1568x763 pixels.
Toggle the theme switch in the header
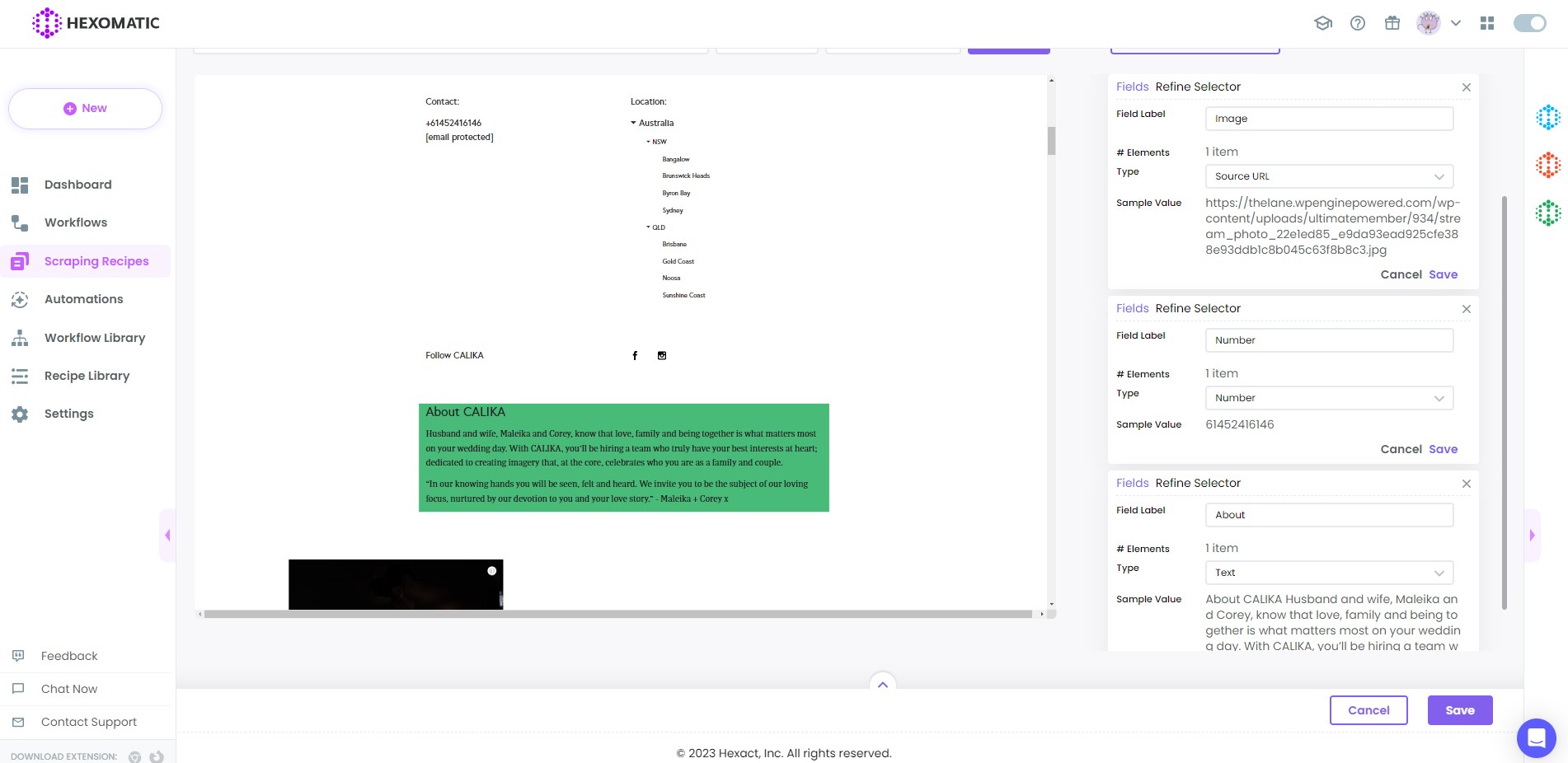(x=1529, y=23)
